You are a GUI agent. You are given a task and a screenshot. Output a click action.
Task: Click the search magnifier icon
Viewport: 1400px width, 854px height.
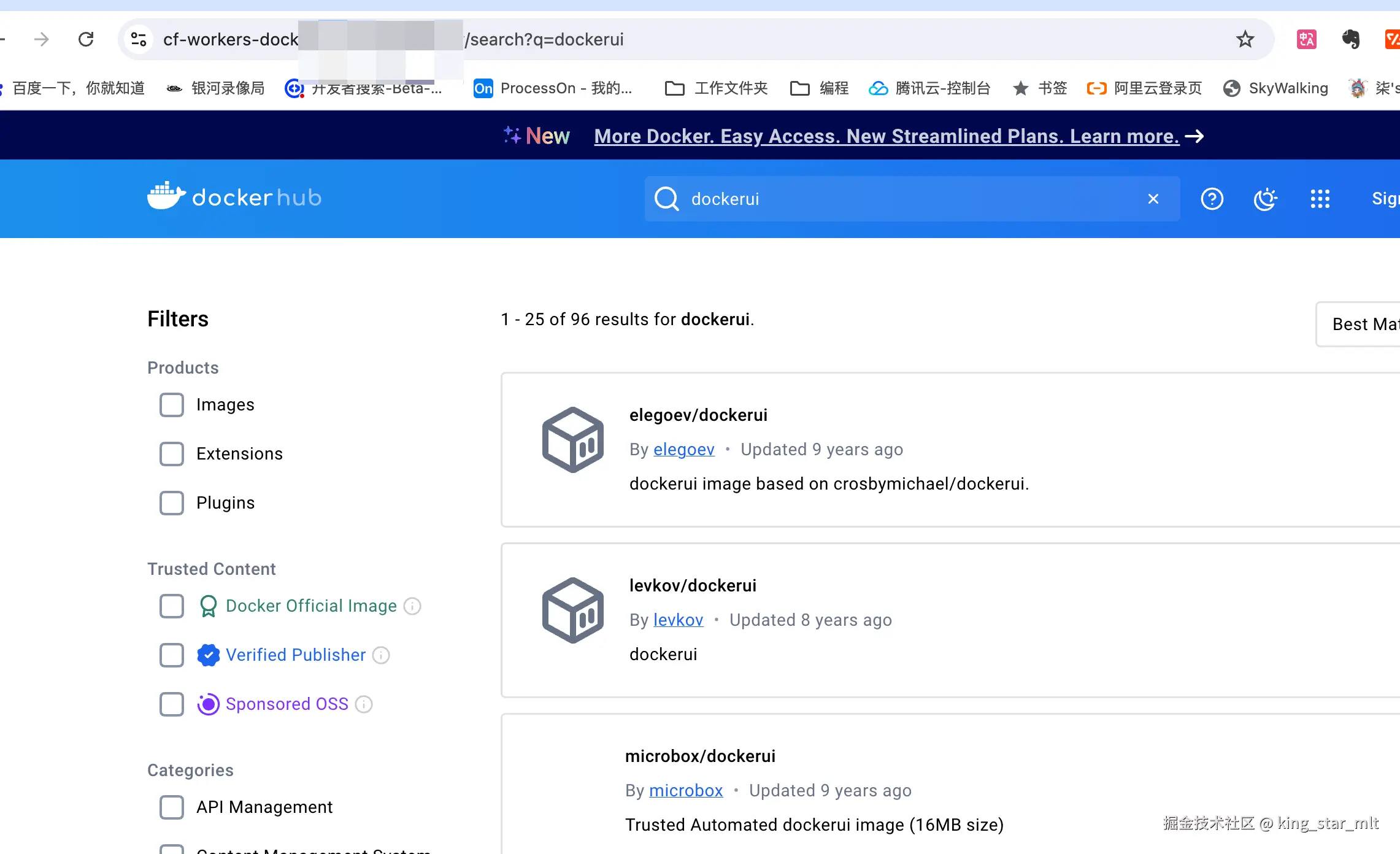click(666, 199)
